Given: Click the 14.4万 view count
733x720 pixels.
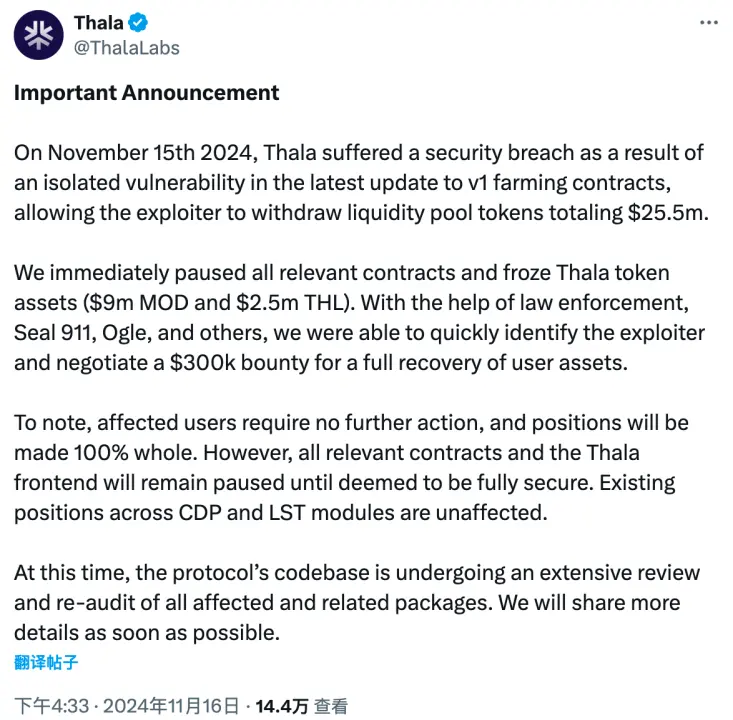Looking at the screenshot, I should coord(282,706).
